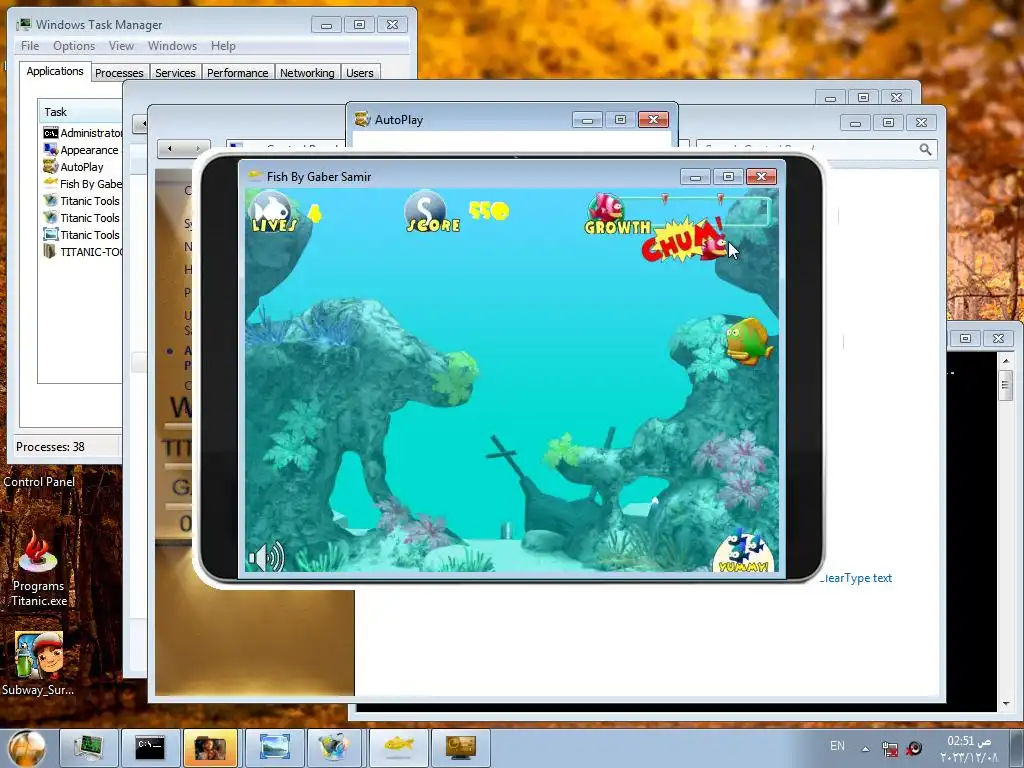The height and width of the screenshot is (768, 1024).
Task: Close the AutoPlay window
Action: coord(653,120)
